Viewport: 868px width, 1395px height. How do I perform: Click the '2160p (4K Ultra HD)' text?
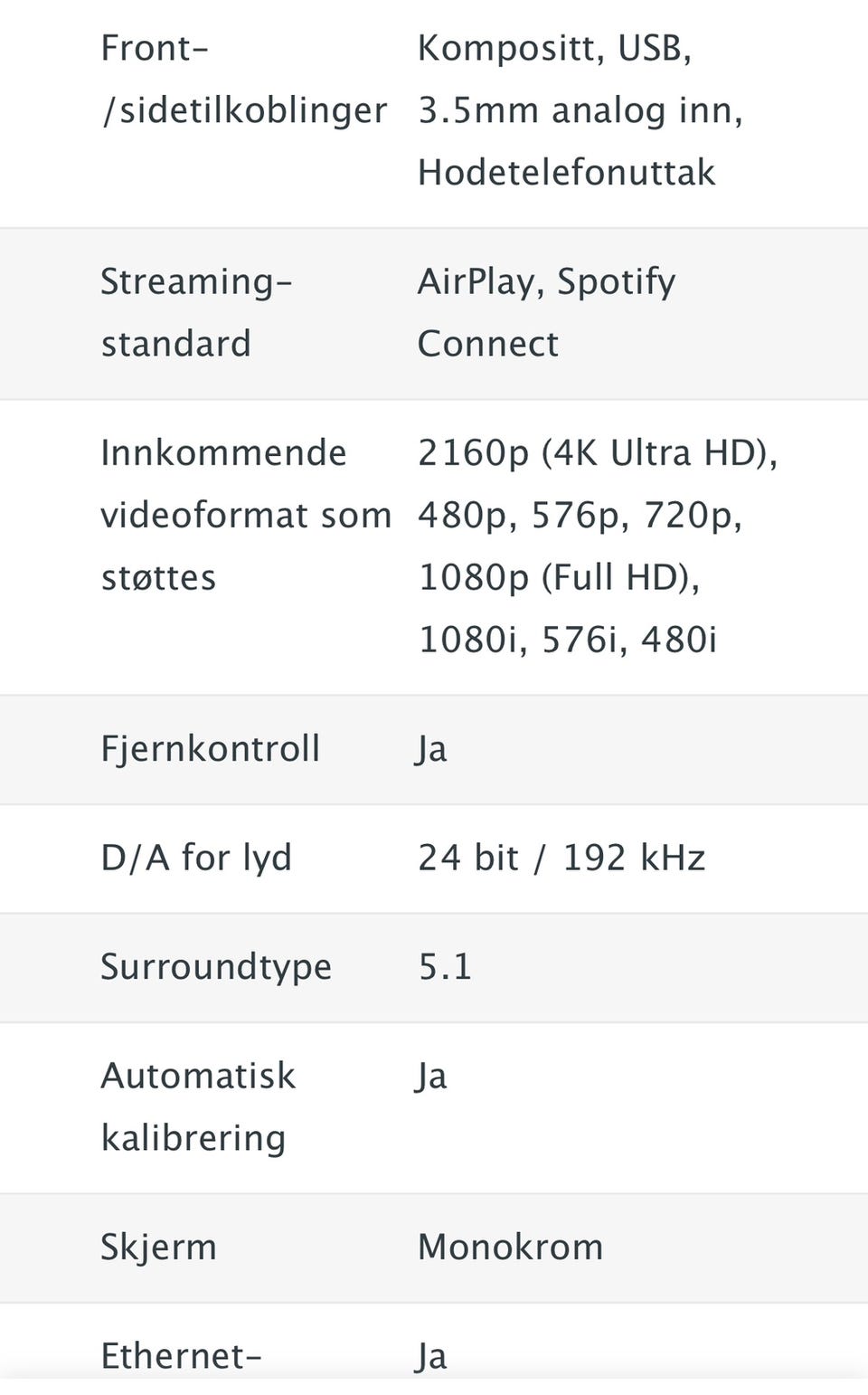click(597, 452)
